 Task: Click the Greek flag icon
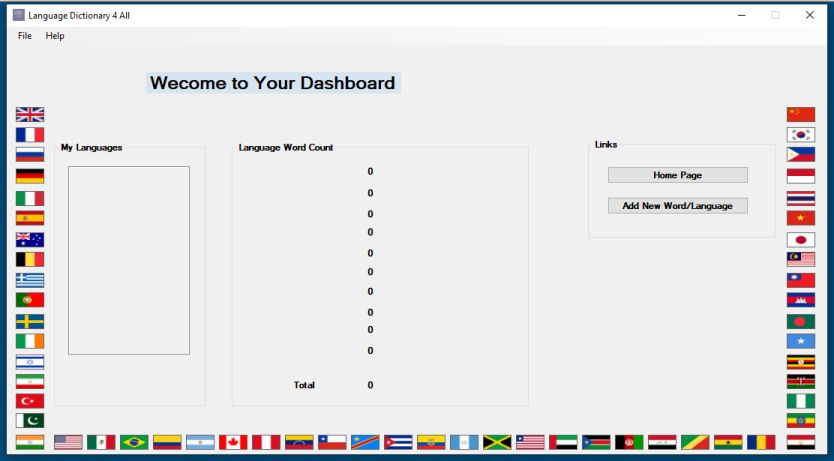click(x=29, y=280)
